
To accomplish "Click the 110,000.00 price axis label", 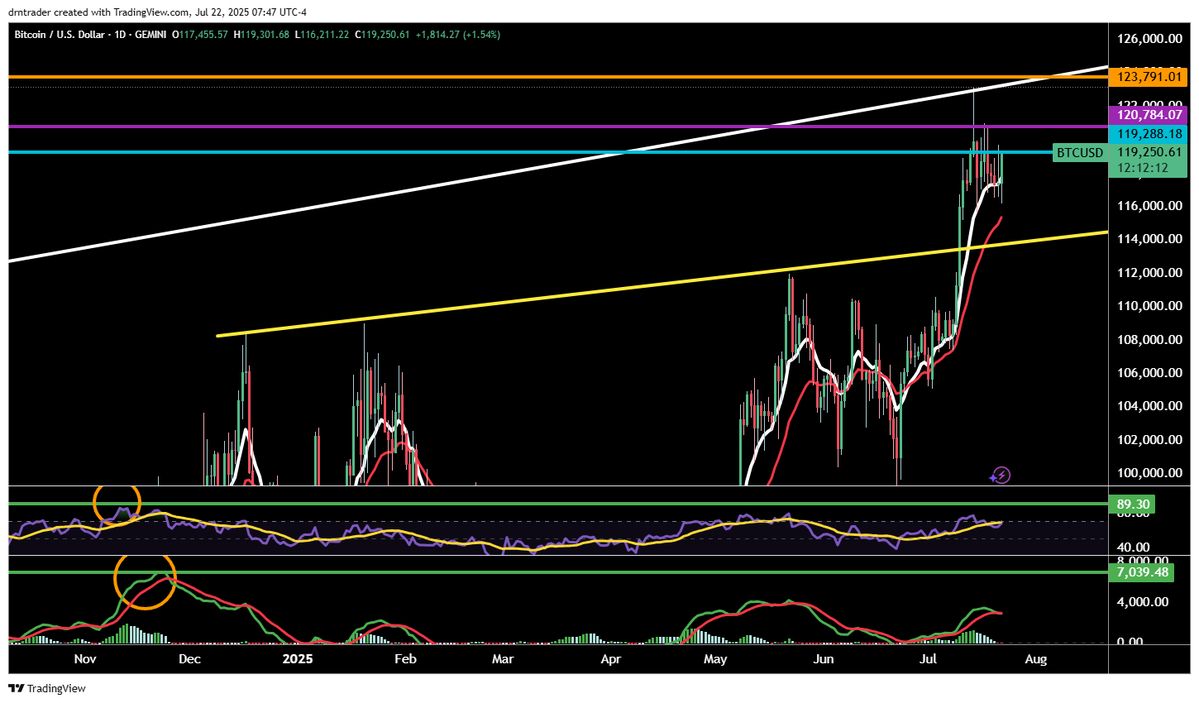I will (1149, 306).
